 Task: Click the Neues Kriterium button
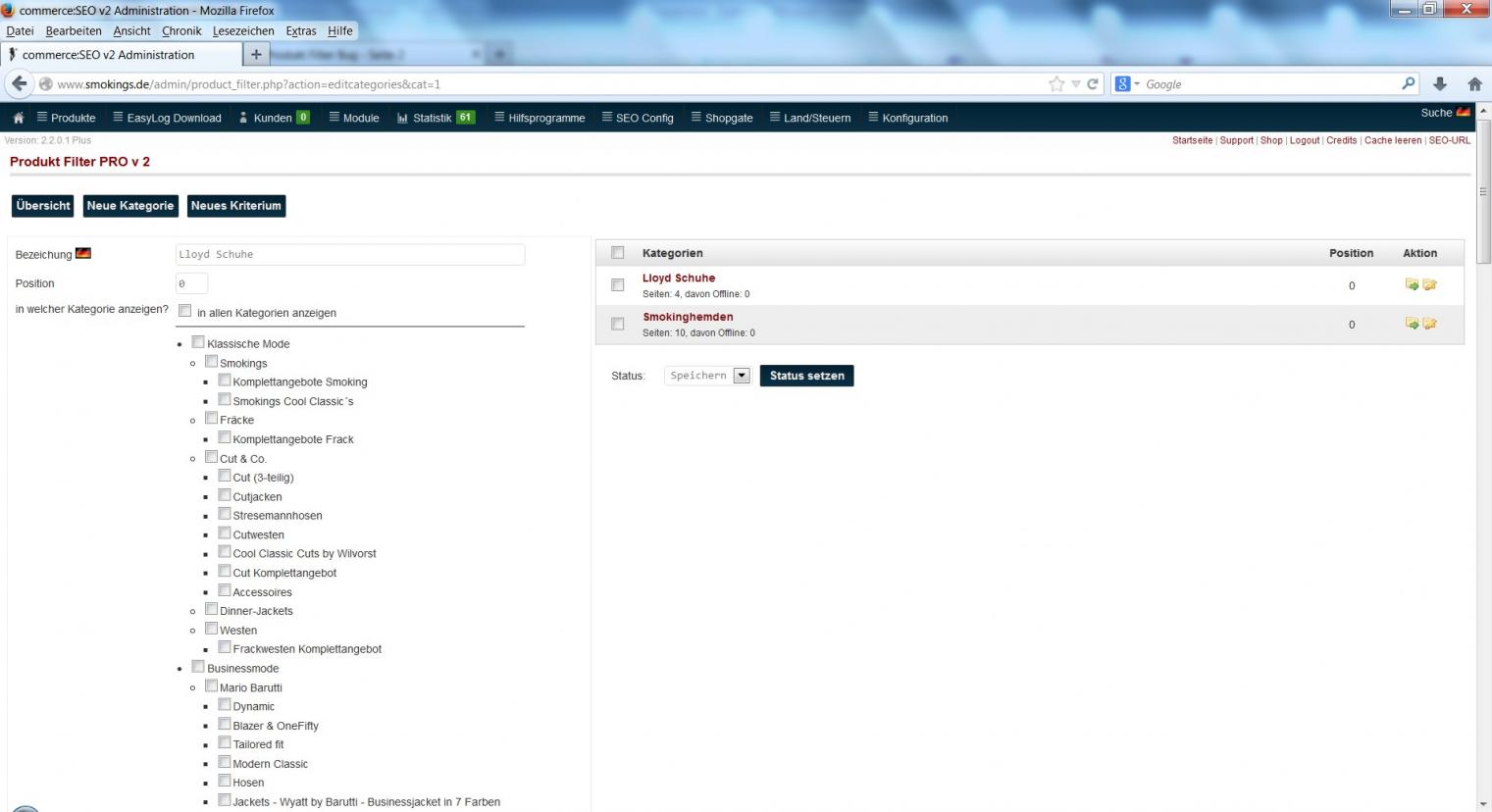pos(236,206)
